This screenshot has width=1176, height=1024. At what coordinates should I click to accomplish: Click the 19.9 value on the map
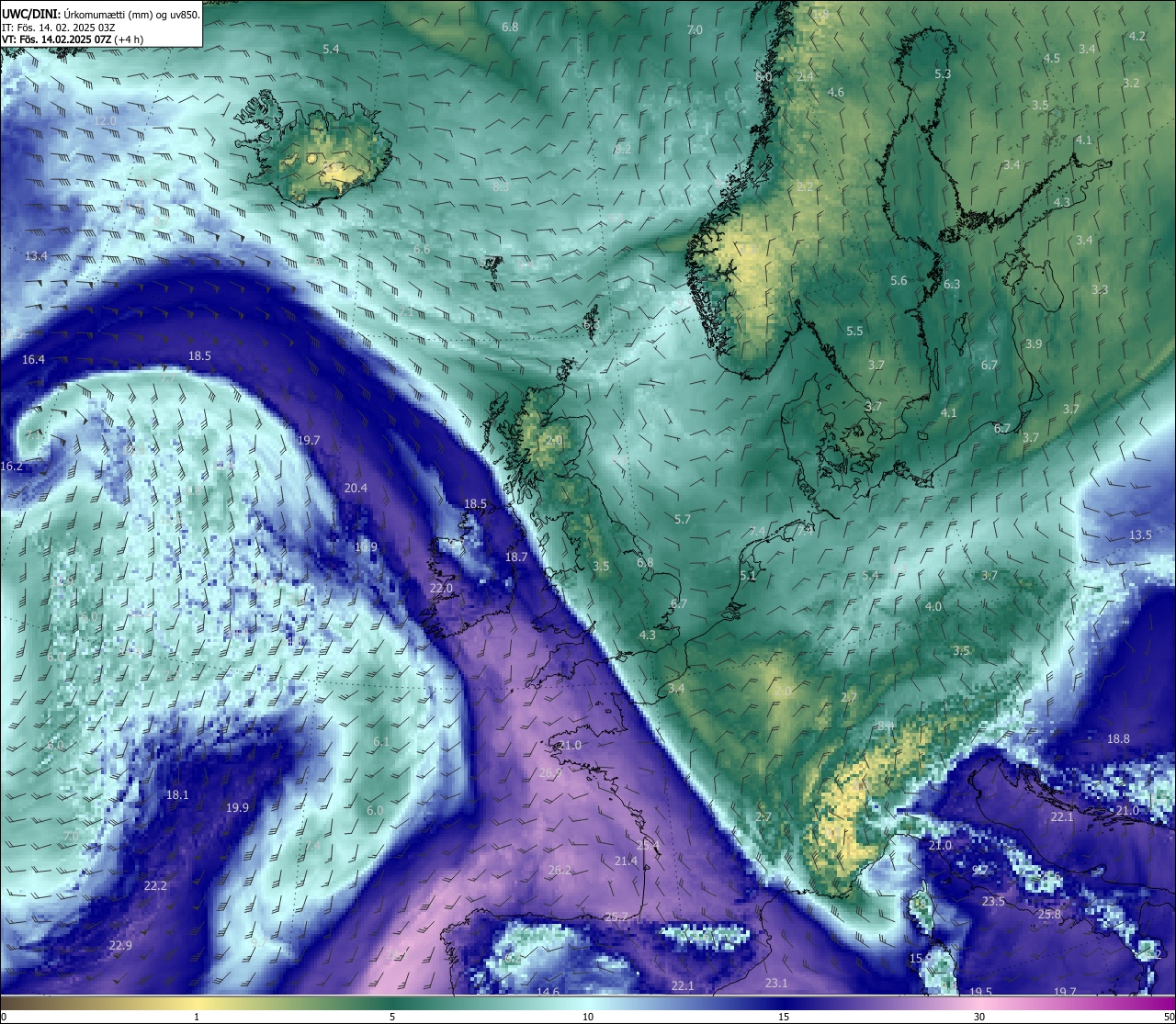[x=237, y=808]
